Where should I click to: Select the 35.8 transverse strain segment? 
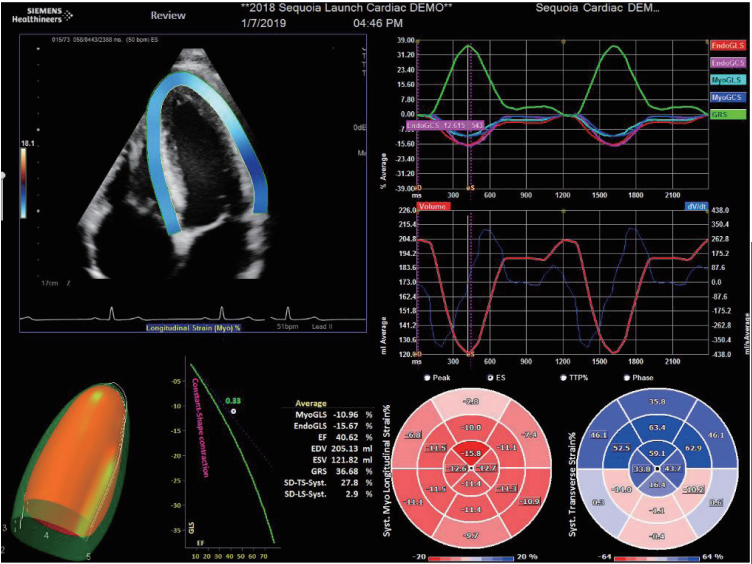click(x=657, y=400)
